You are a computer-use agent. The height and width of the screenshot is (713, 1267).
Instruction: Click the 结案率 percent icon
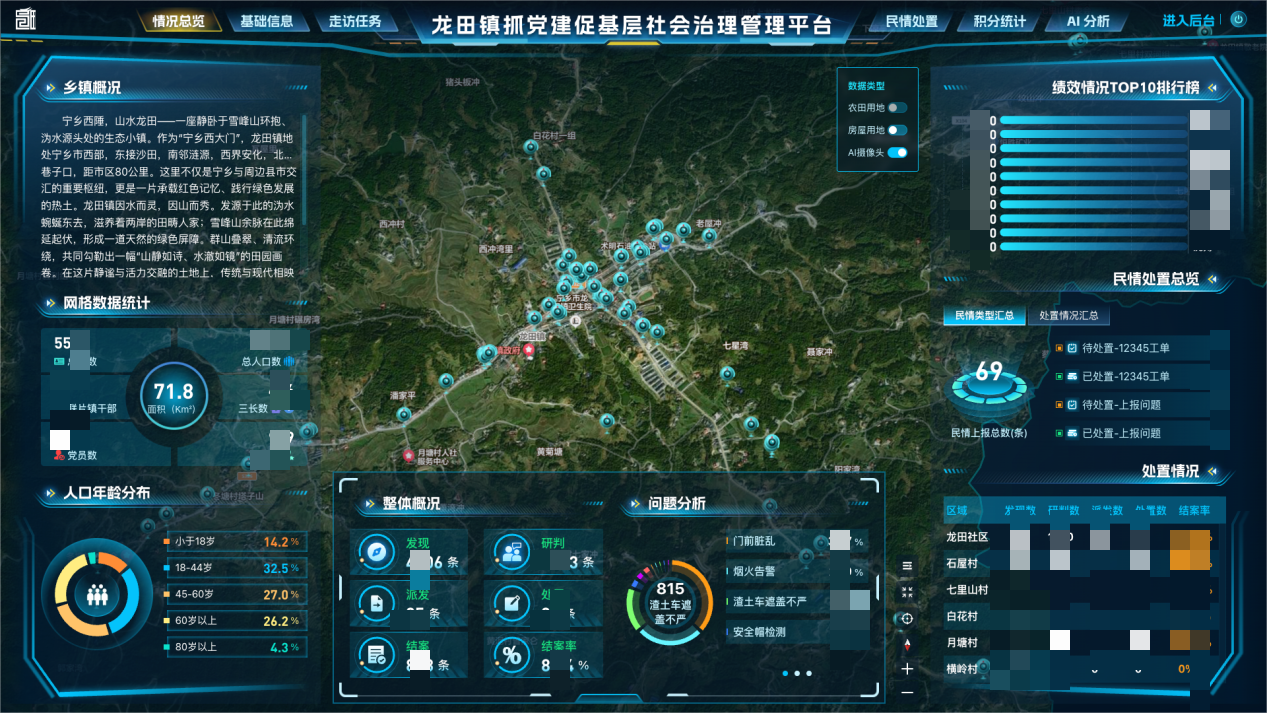tap(512, 656)
